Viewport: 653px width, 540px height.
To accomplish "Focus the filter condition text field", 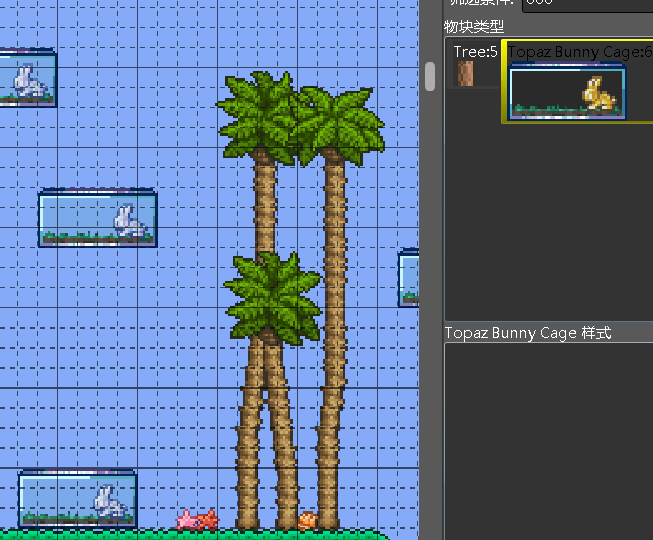I will tap(585, 5).
